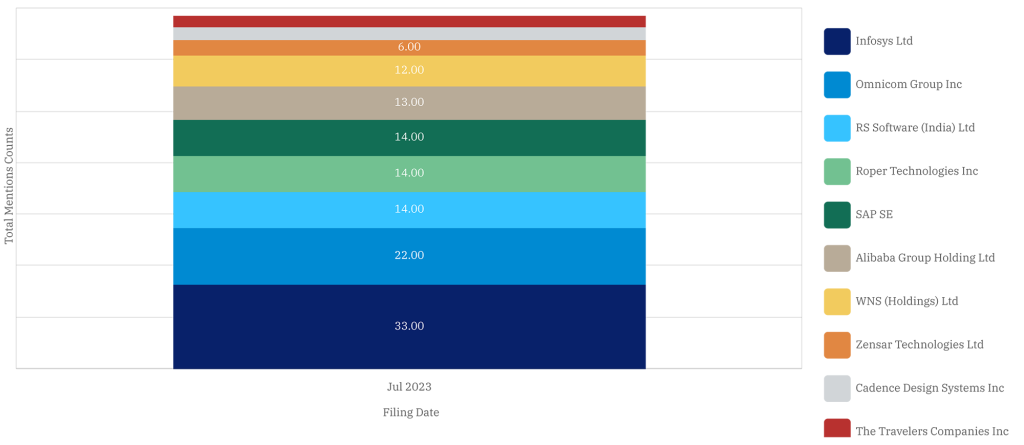
Task: Select the 22.00 Omnicom bar segment
Action: pyautogui.click(x=409, y=256)
